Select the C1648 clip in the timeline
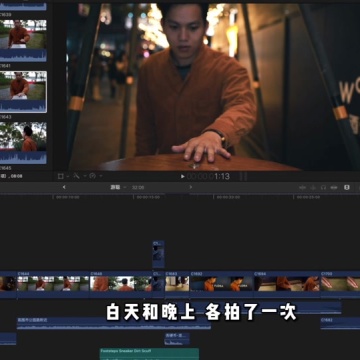This screenshot has height=360, width=360. (121, 284)
